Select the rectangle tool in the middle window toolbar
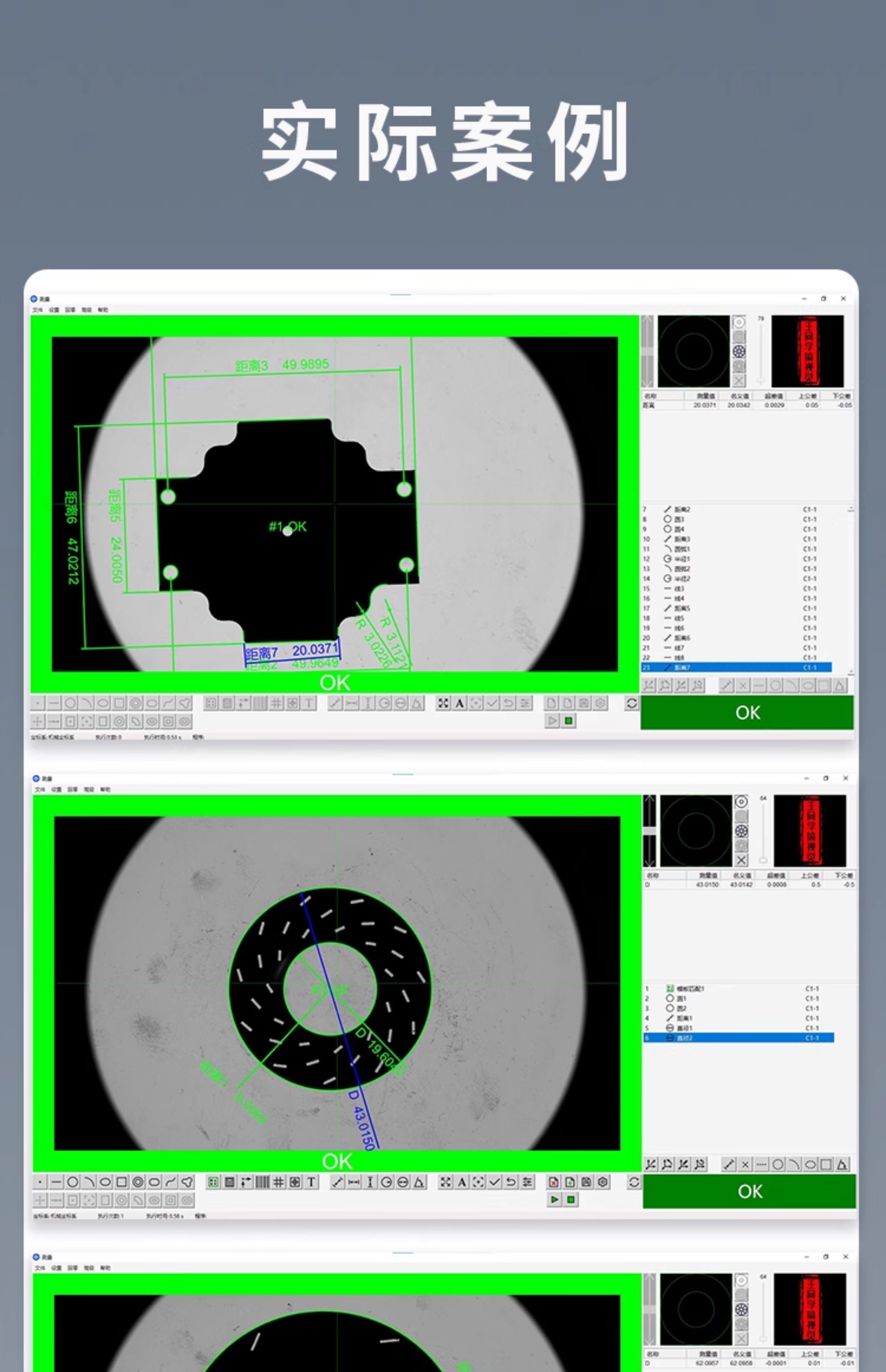The image size is (886, 1372). click(121, 1182)
